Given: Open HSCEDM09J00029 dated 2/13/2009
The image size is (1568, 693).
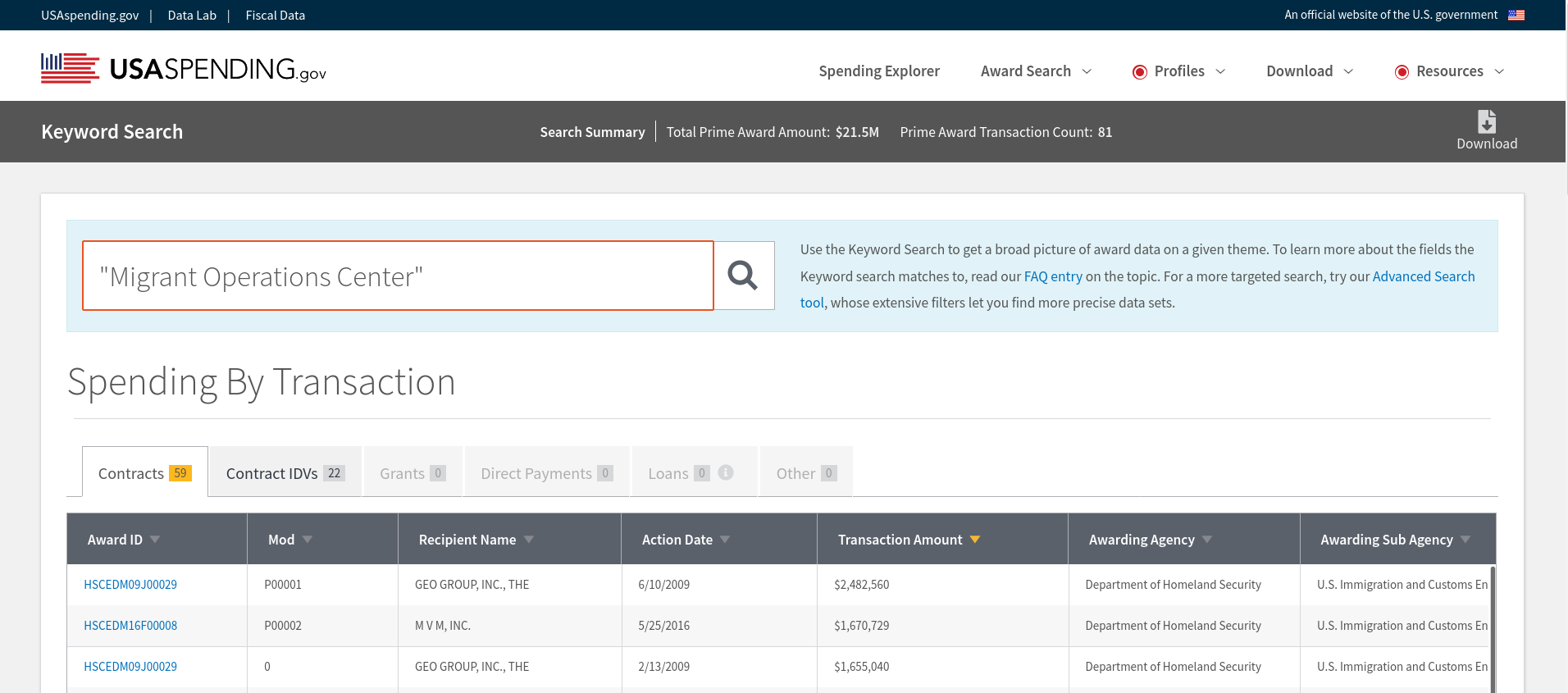Looking at the screenshot, I should tap(130, 667).
